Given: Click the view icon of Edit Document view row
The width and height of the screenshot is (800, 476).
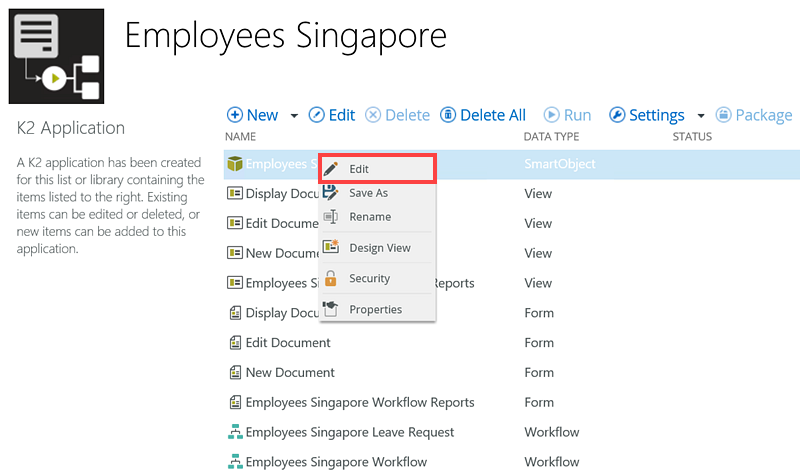Looking at the screenshot, I should (235, 223).
